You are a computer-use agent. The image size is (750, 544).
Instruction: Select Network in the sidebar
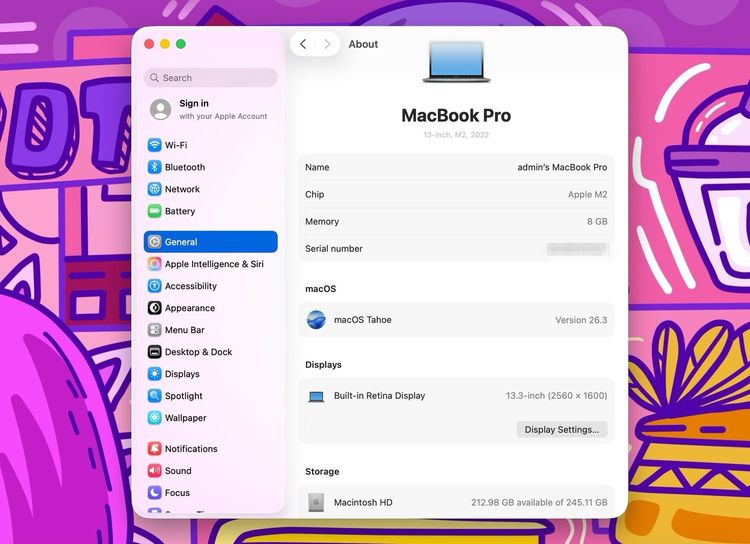[210, 189]
